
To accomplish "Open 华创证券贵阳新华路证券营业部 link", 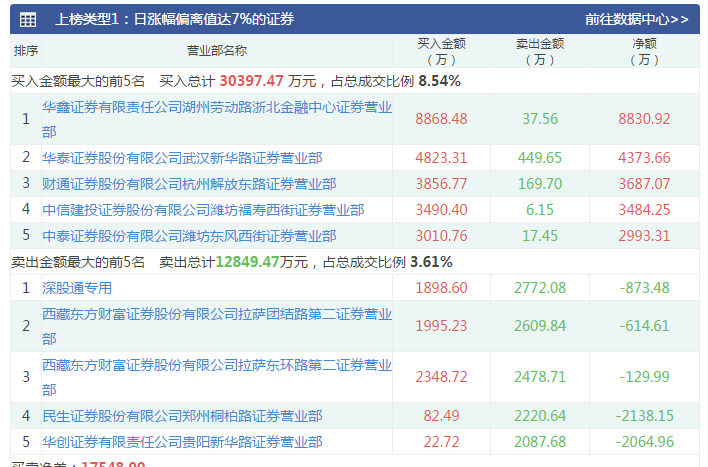I will 182,442.
